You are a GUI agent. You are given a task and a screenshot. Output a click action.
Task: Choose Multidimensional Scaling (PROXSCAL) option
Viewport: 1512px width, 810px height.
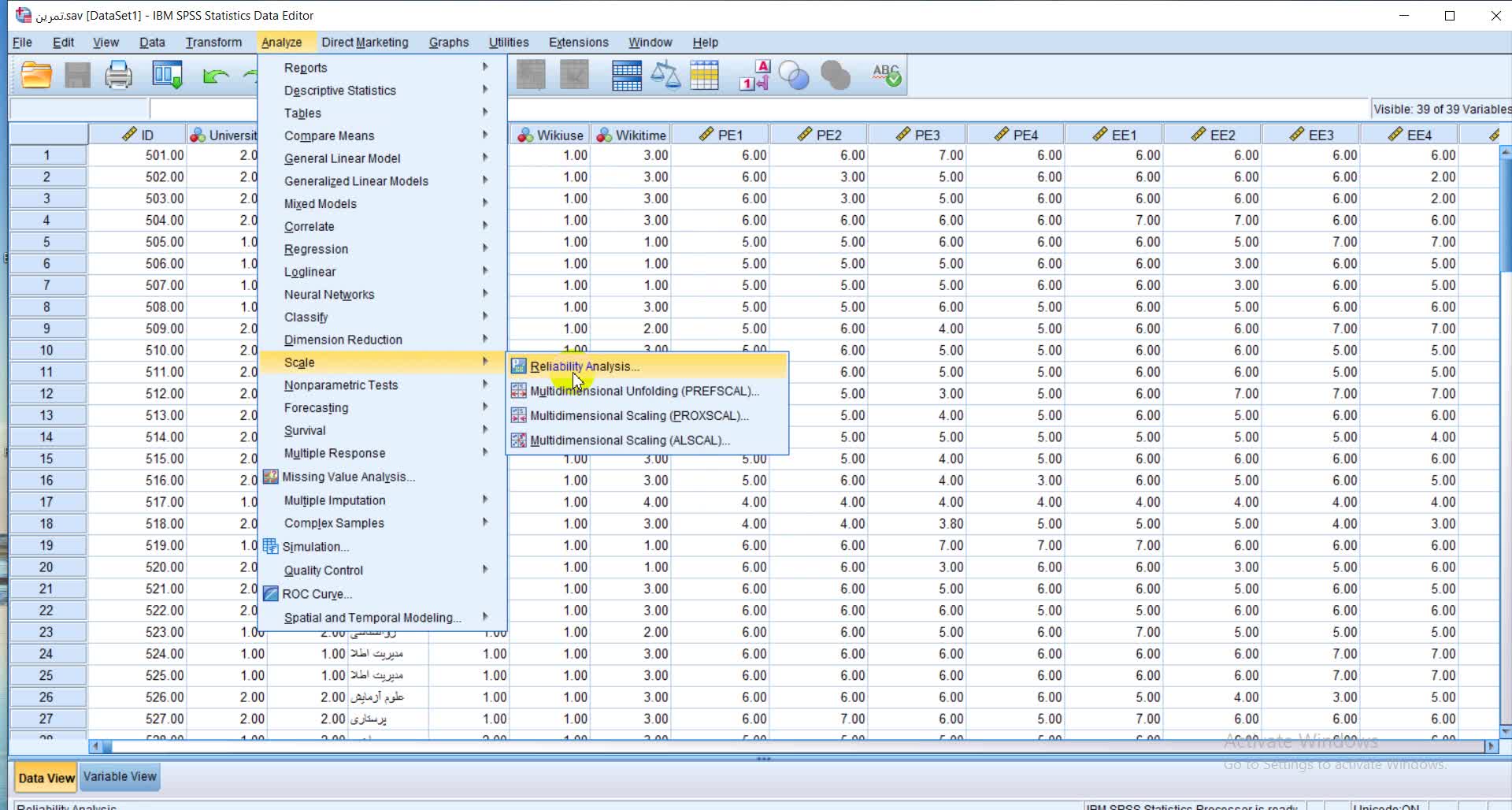click(x=639, y=415)
